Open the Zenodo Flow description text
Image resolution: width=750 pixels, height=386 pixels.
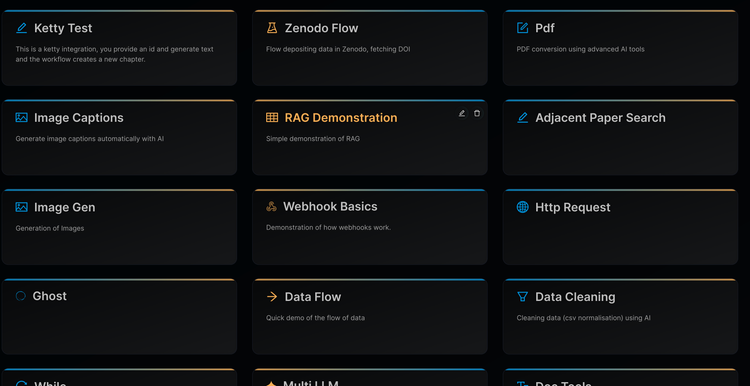click(338, 49)
